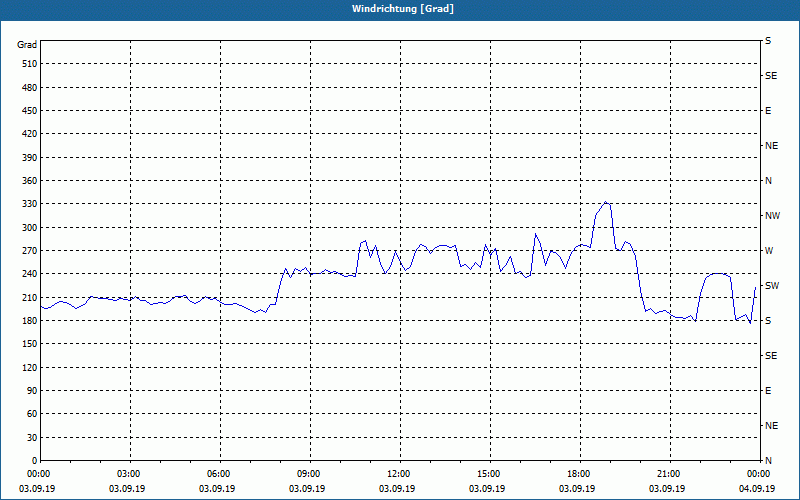The image size is (800, 500).
Task: Click the "SW" compass label
Action: tap(772, 286)
